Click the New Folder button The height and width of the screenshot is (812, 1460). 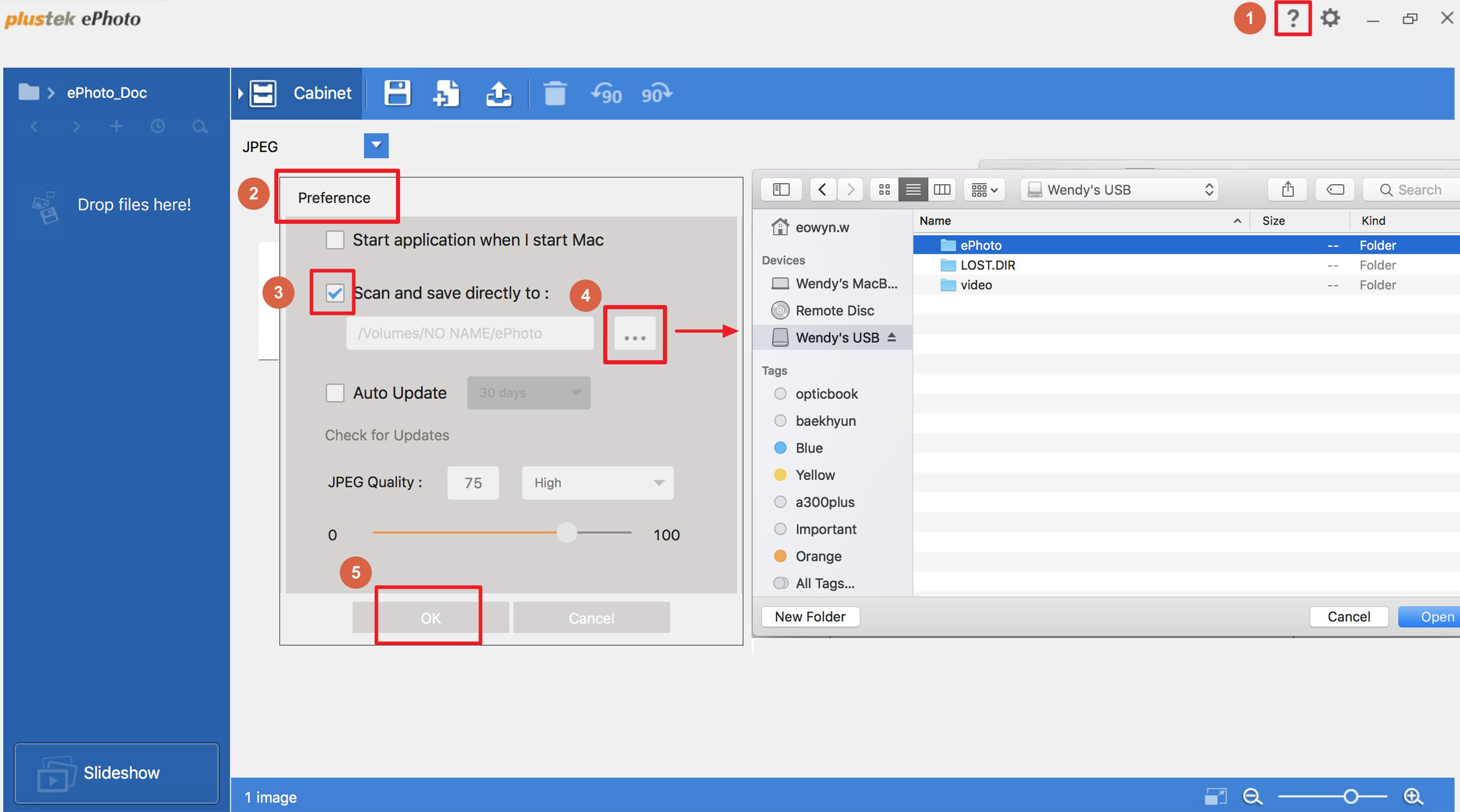point(809,617)
